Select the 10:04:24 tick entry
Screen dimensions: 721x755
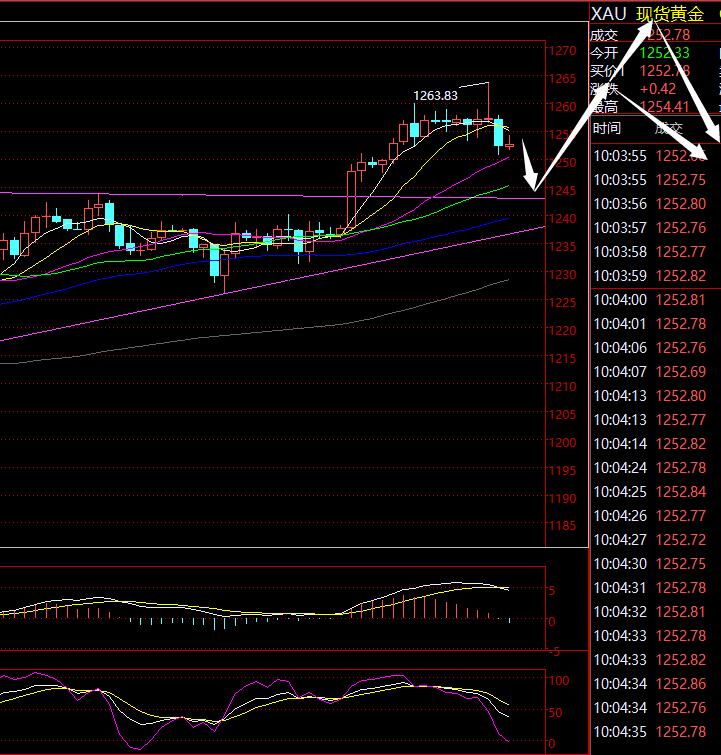[x=654, y=468]
